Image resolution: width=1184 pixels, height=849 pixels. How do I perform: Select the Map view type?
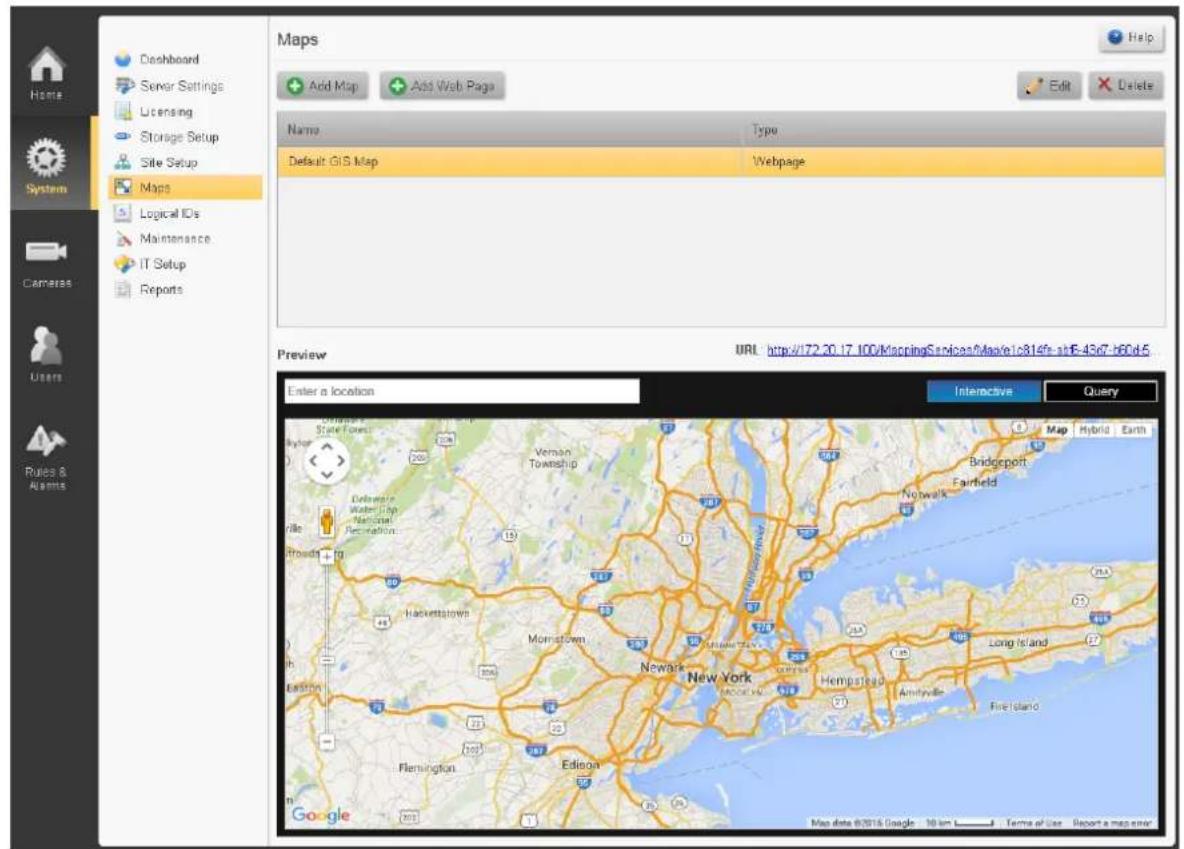[x=1056, y=430]
